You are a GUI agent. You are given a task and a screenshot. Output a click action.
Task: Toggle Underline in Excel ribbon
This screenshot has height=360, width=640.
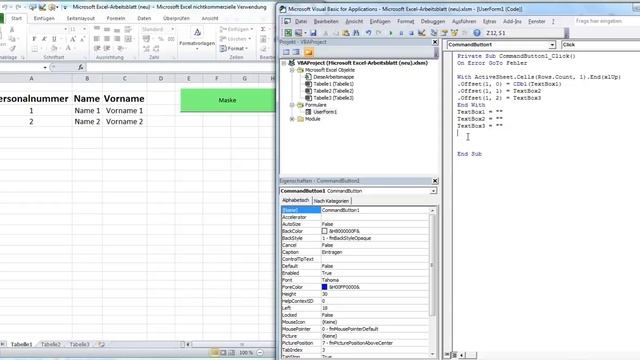[x=54, y=39]
